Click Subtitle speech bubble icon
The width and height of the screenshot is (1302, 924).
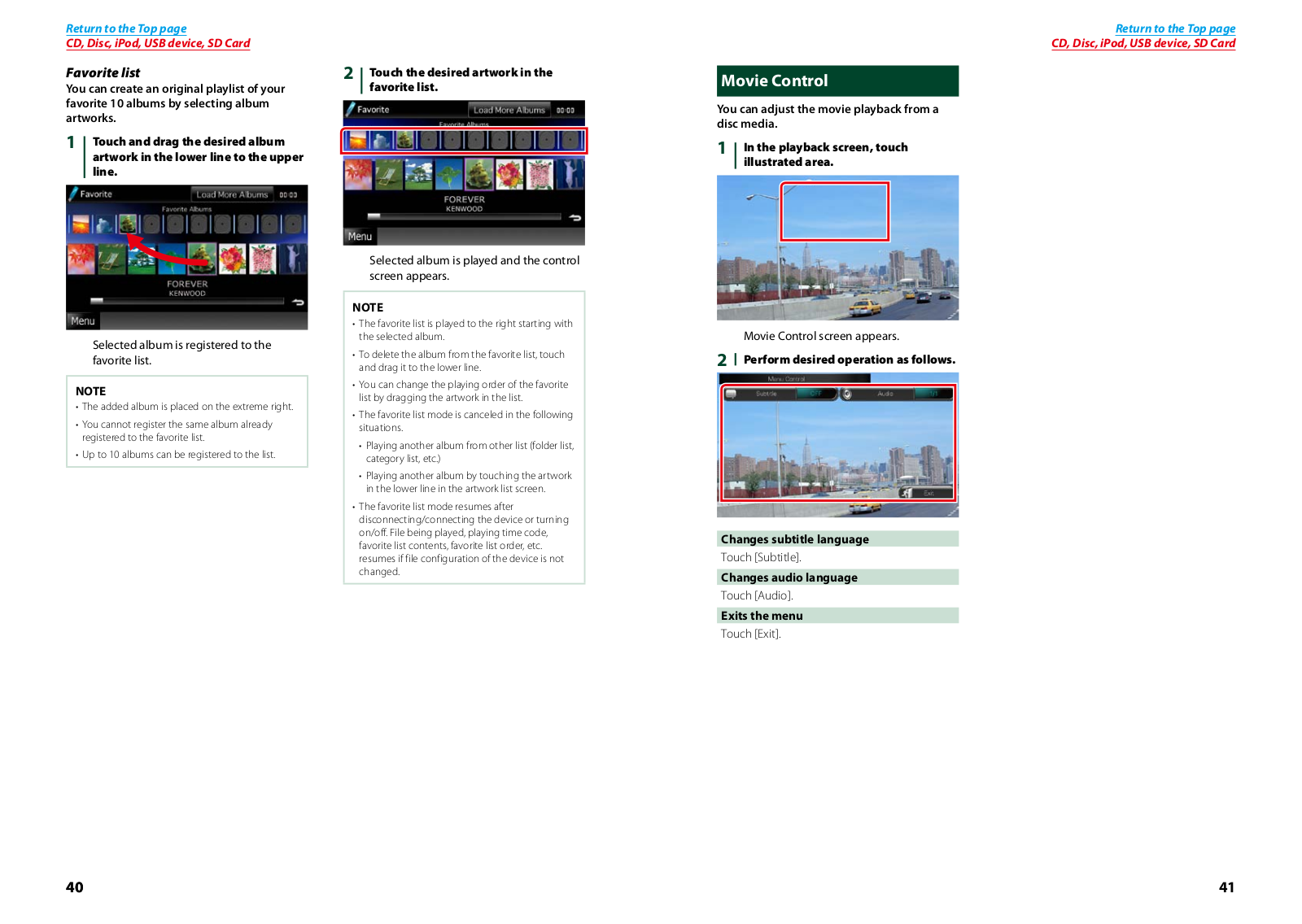731,394
